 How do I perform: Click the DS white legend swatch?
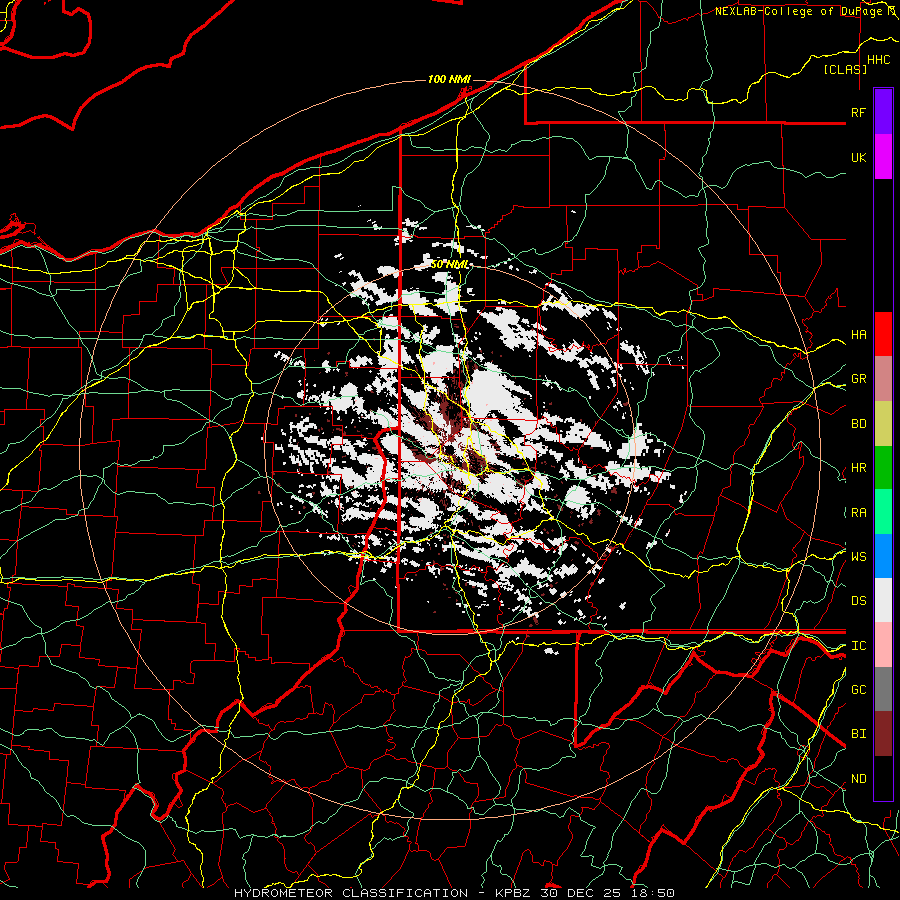click(883, 600)
